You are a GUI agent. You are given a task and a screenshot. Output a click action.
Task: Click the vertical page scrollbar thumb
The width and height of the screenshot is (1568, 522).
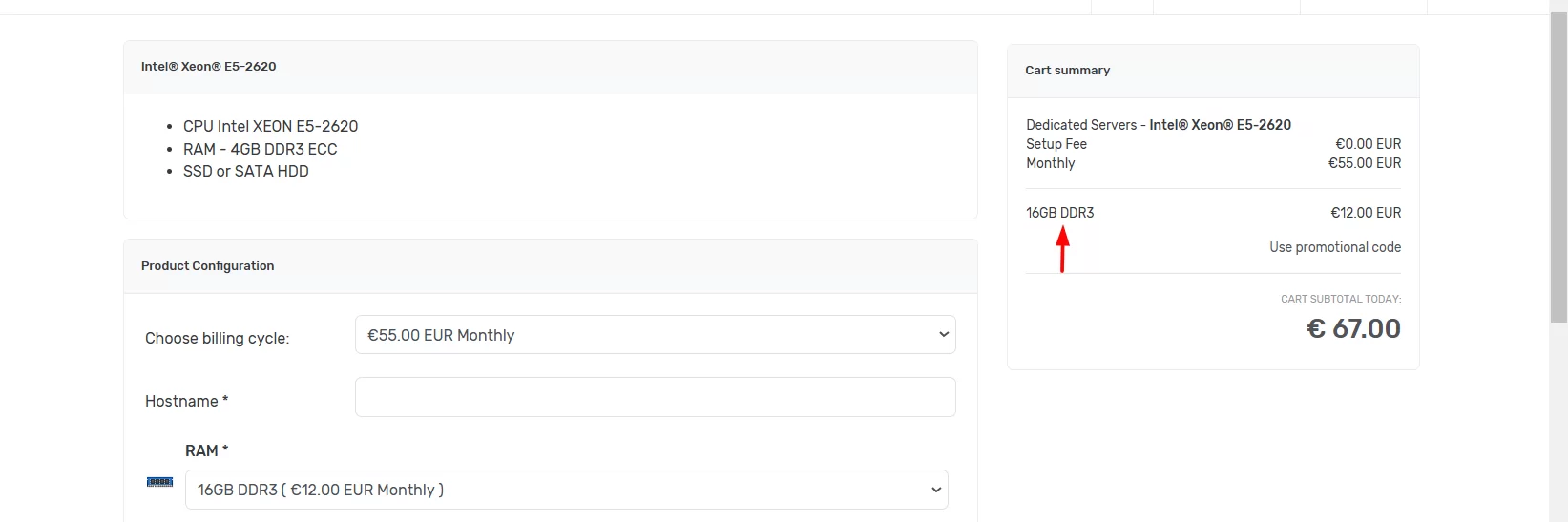pyautogui.click(x=1558, y=169)
